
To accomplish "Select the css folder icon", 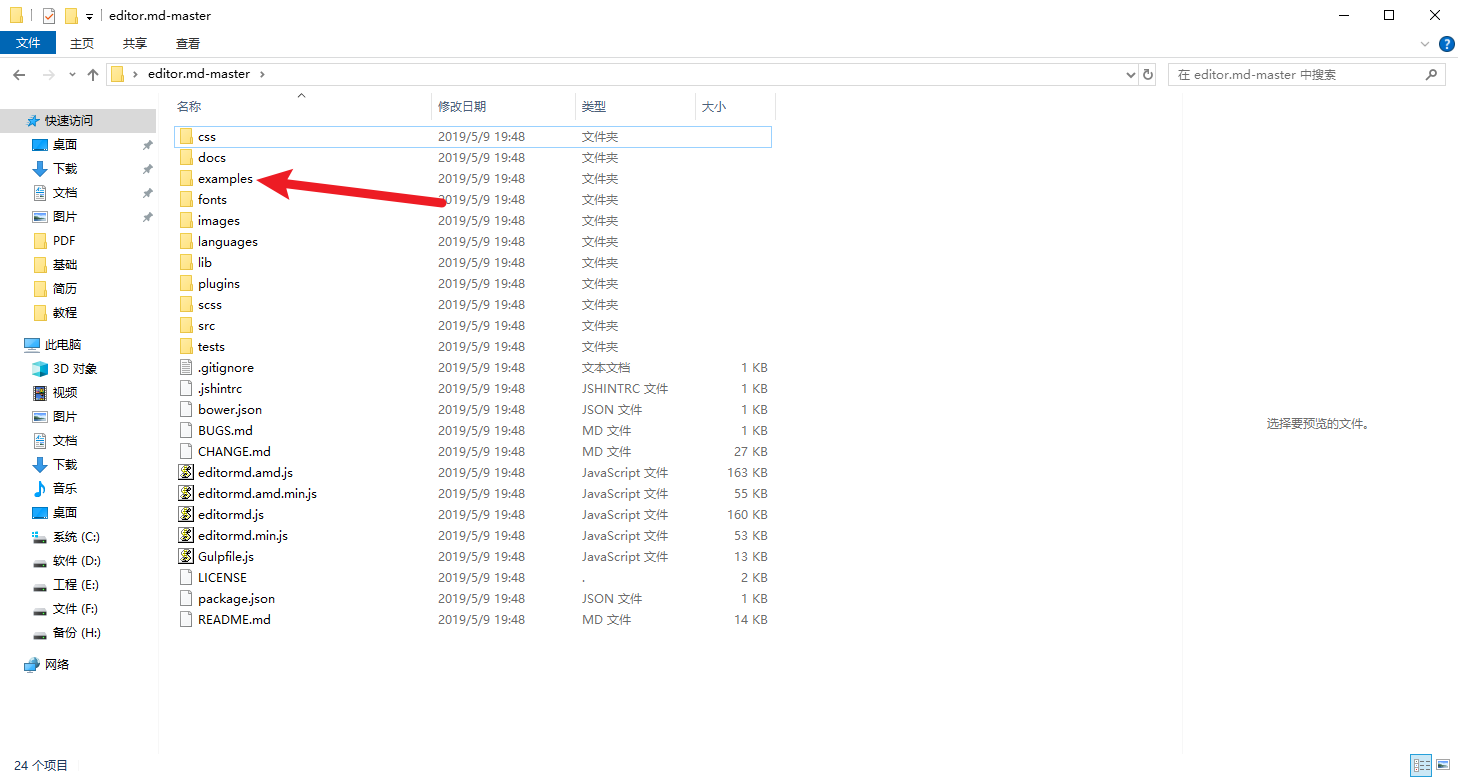I will click(186, 136).
